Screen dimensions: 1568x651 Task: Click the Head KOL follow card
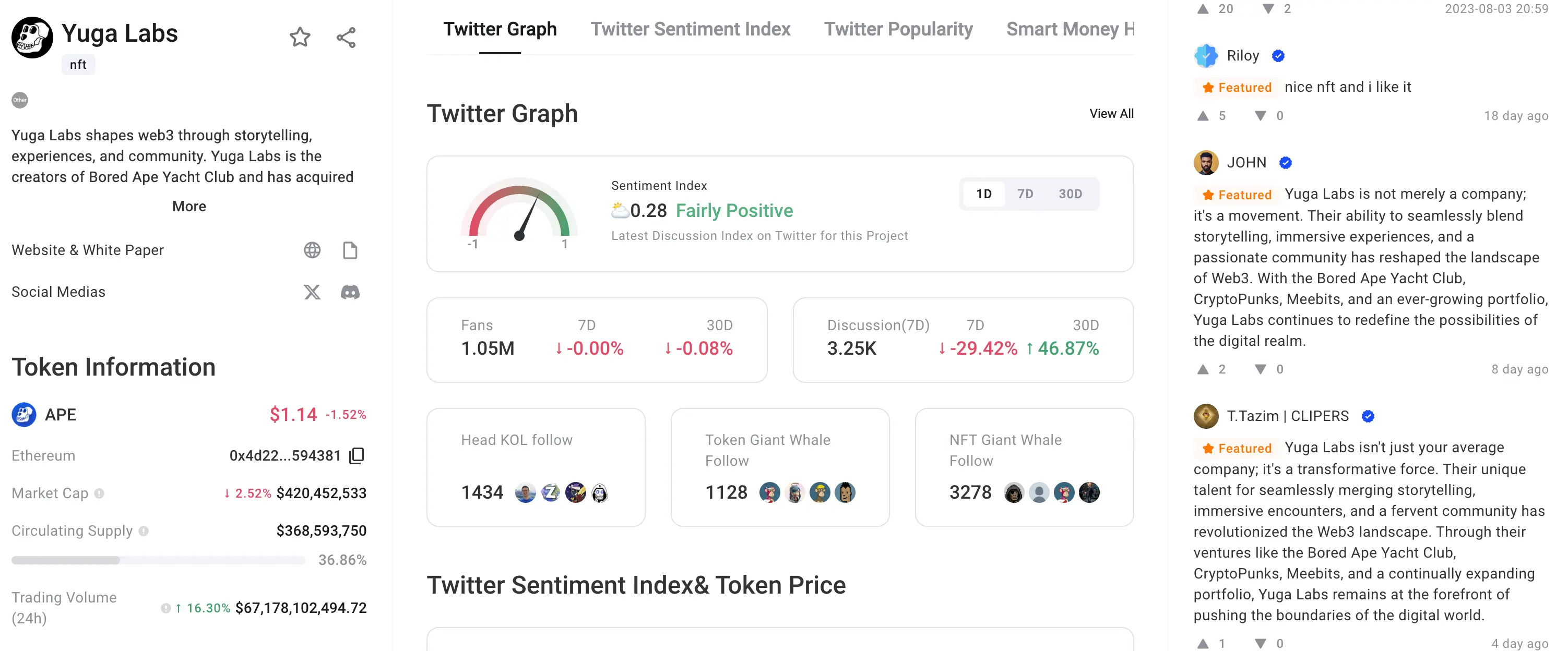click(x=536, y=467)
